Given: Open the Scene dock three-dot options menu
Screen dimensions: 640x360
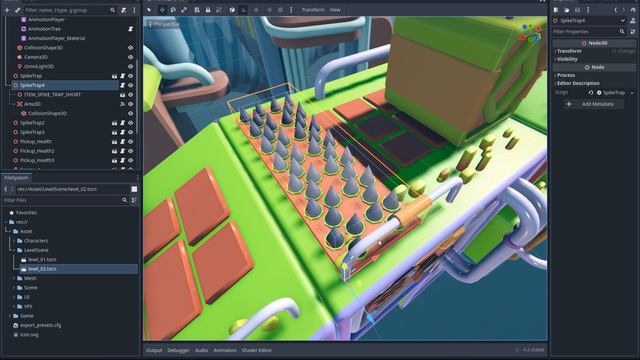Looking at the screenshot, I should [134, 10].
